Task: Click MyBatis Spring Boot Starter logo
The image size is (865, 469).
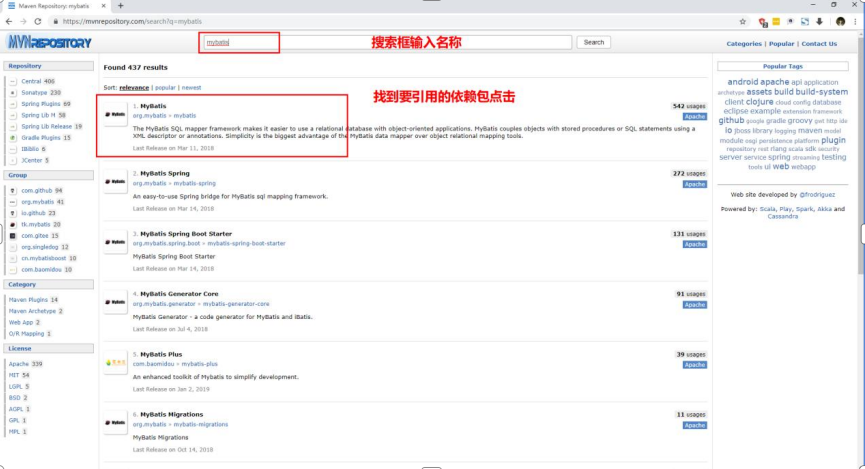Action: [115, 242]
